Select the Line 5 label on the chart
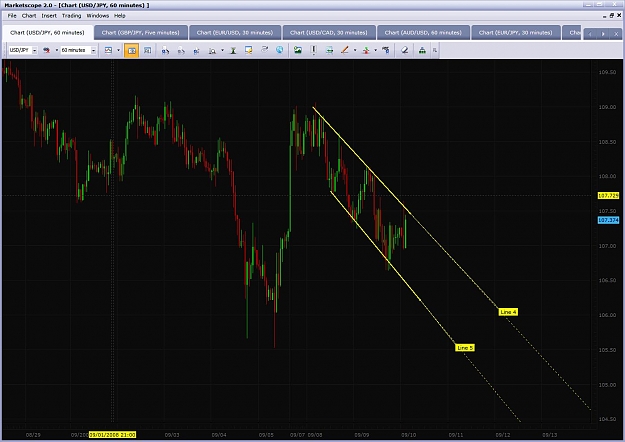Screen dimensions: 625x442 tap(465, 348)
